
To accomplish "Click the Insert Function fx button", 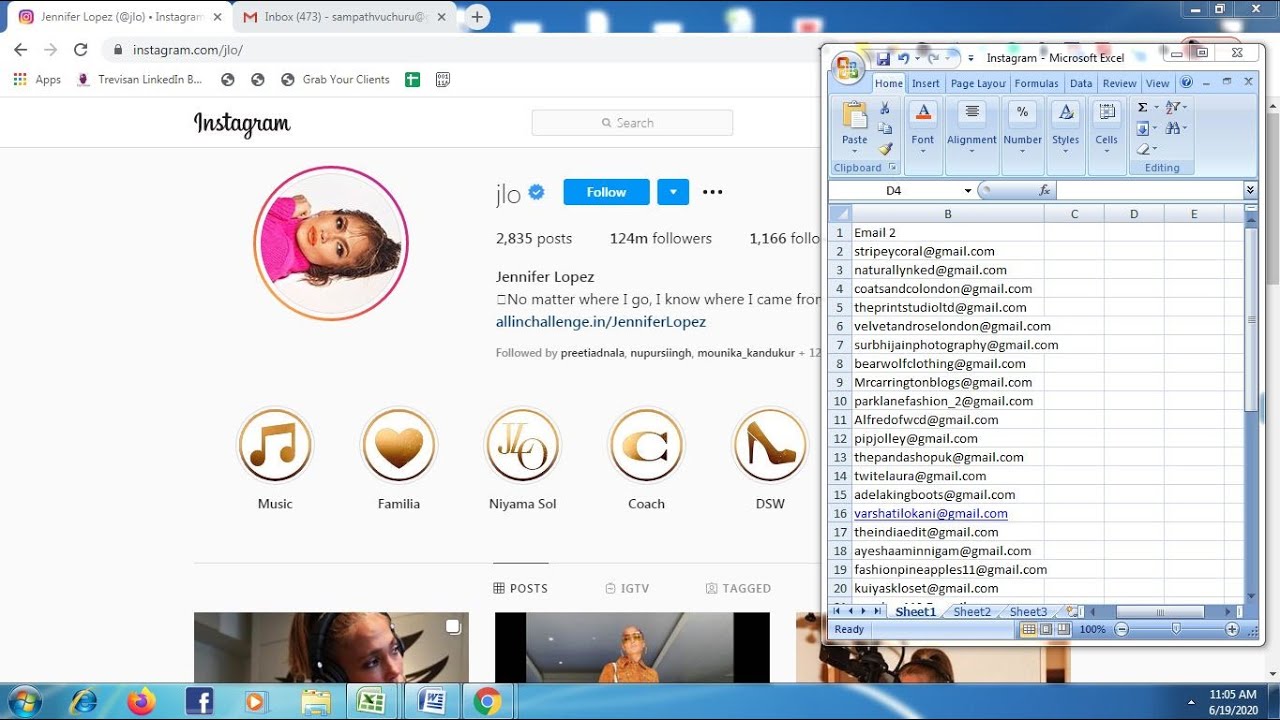I will point(1044,190).
